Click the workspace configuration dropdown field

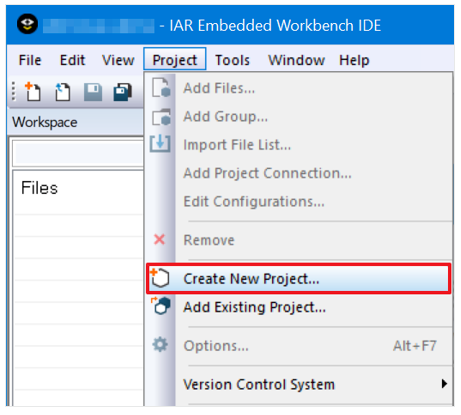(78, 153)
